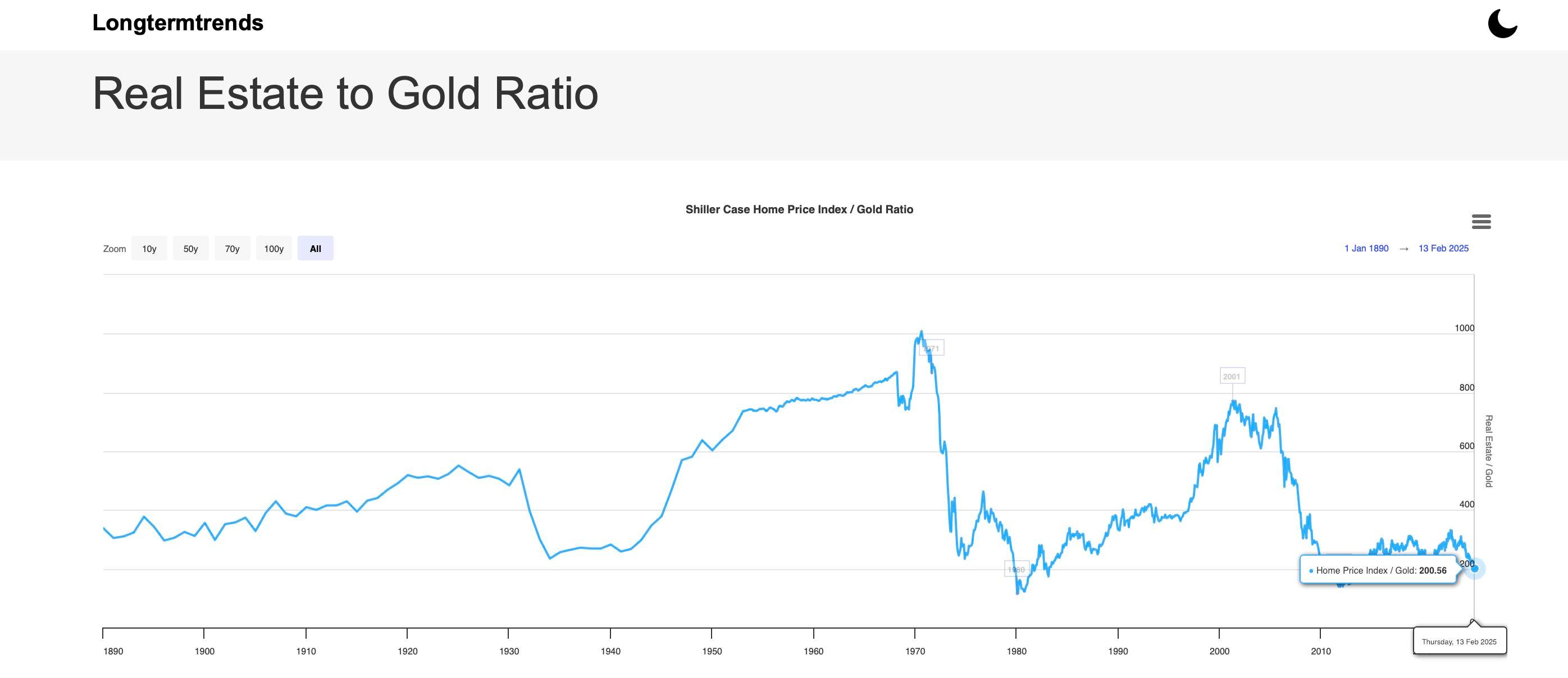Click the Real Estate to Gold Ratio heading
This screenshot has height=678, width=1568.
tap(345, 94)
